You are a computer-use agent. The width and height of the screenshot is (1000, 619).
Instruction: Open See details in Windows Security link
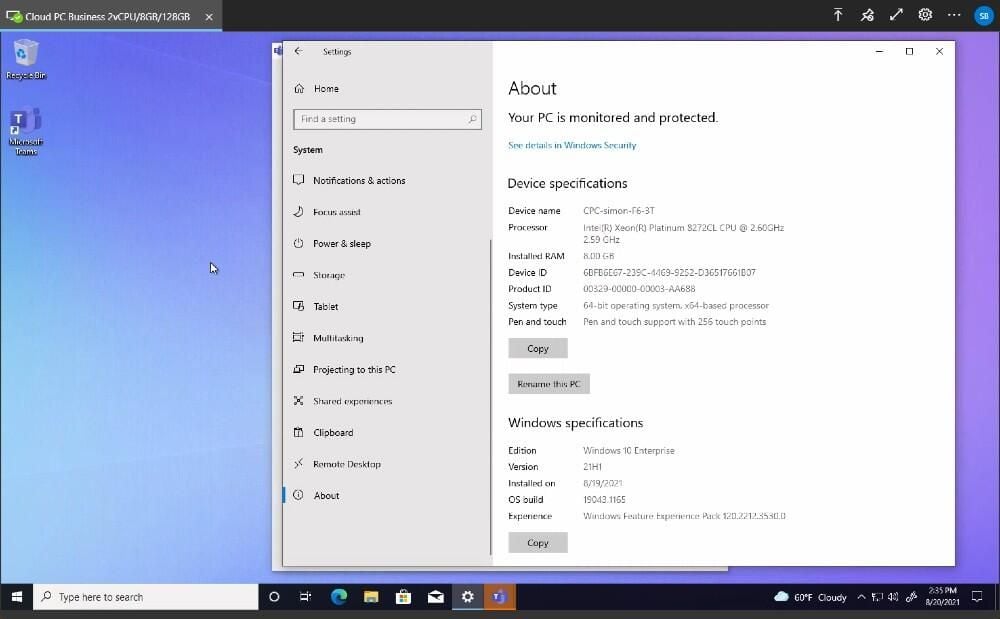[572, 145]
